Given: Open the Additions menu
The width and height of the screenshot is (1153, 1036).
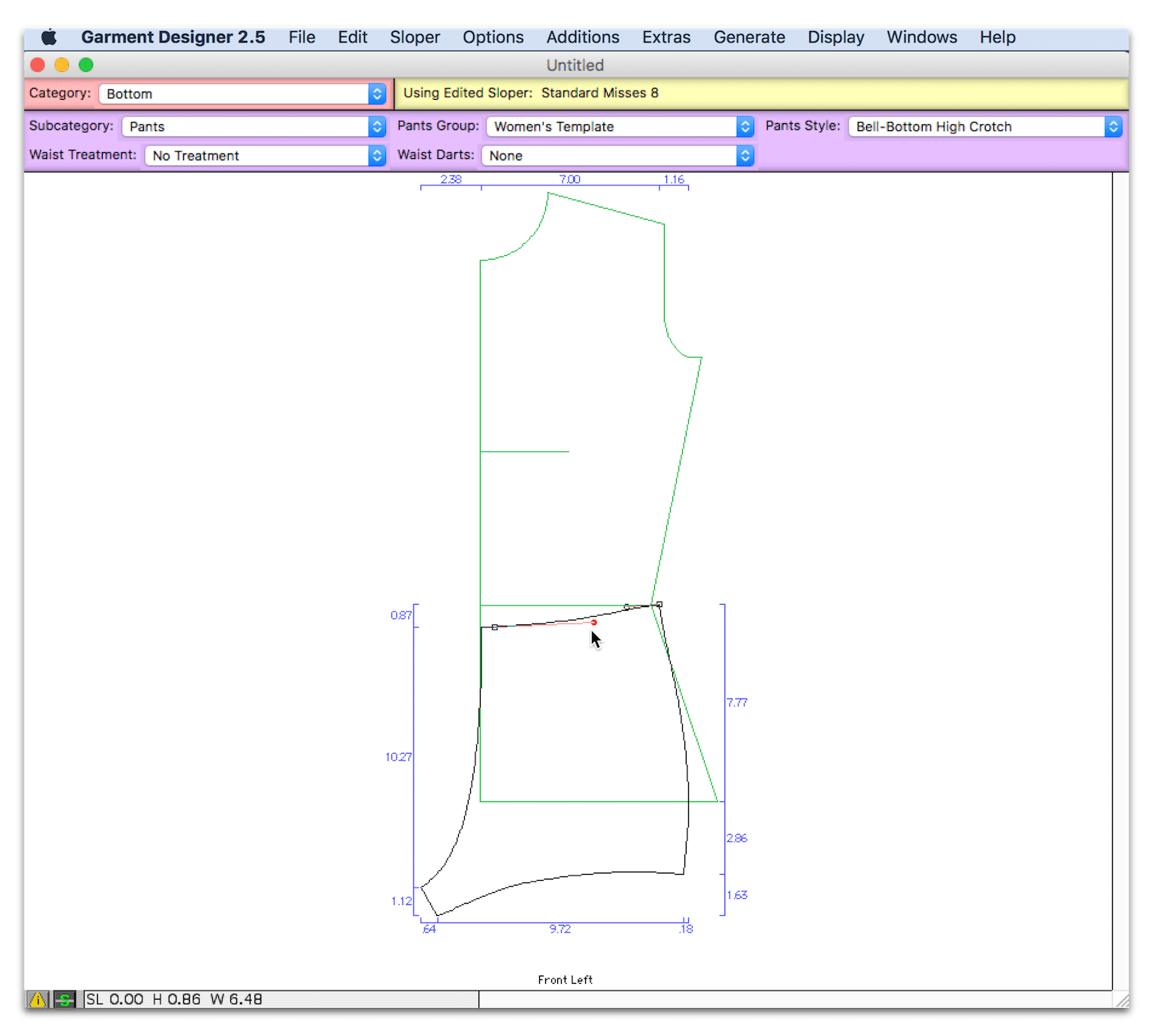Looking at the screenshot, I should (x=582, y=37).
